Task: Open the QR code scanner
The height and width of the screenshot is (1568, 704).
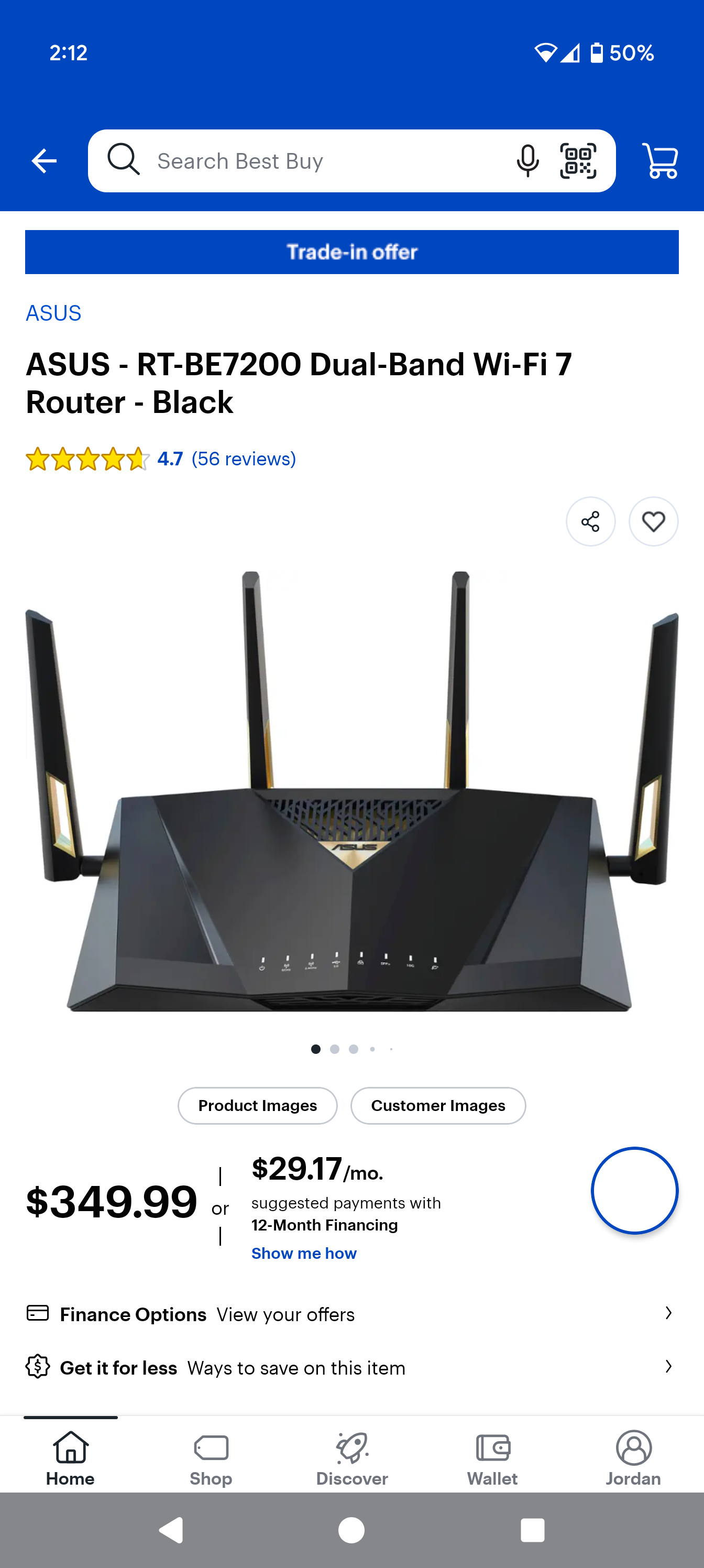Action: [x=578, y=161]
